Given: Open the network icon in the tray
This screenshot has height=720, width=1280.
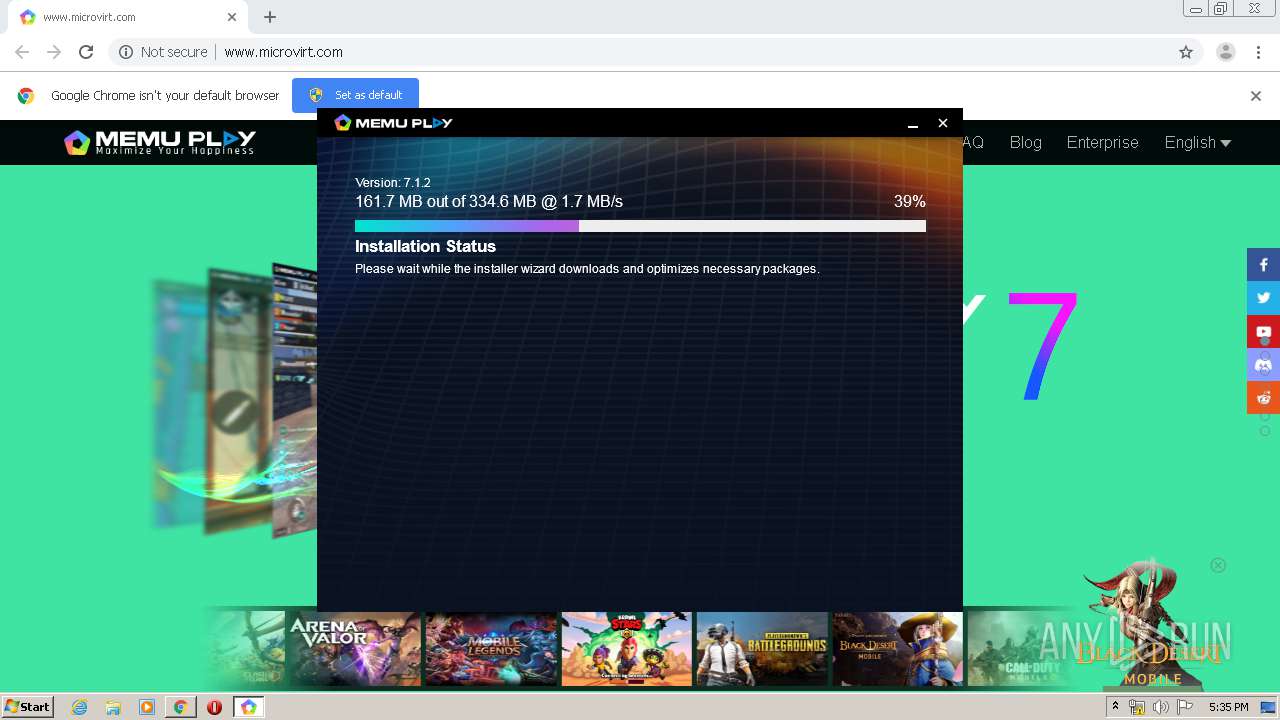Looking at the screenshot, I should click(x=1136, y=707).
